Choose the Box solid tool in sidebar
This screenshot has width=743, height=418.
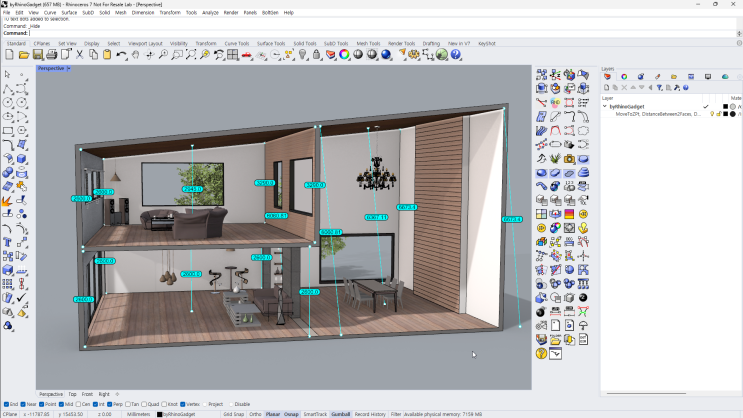[x=22, y=159]
